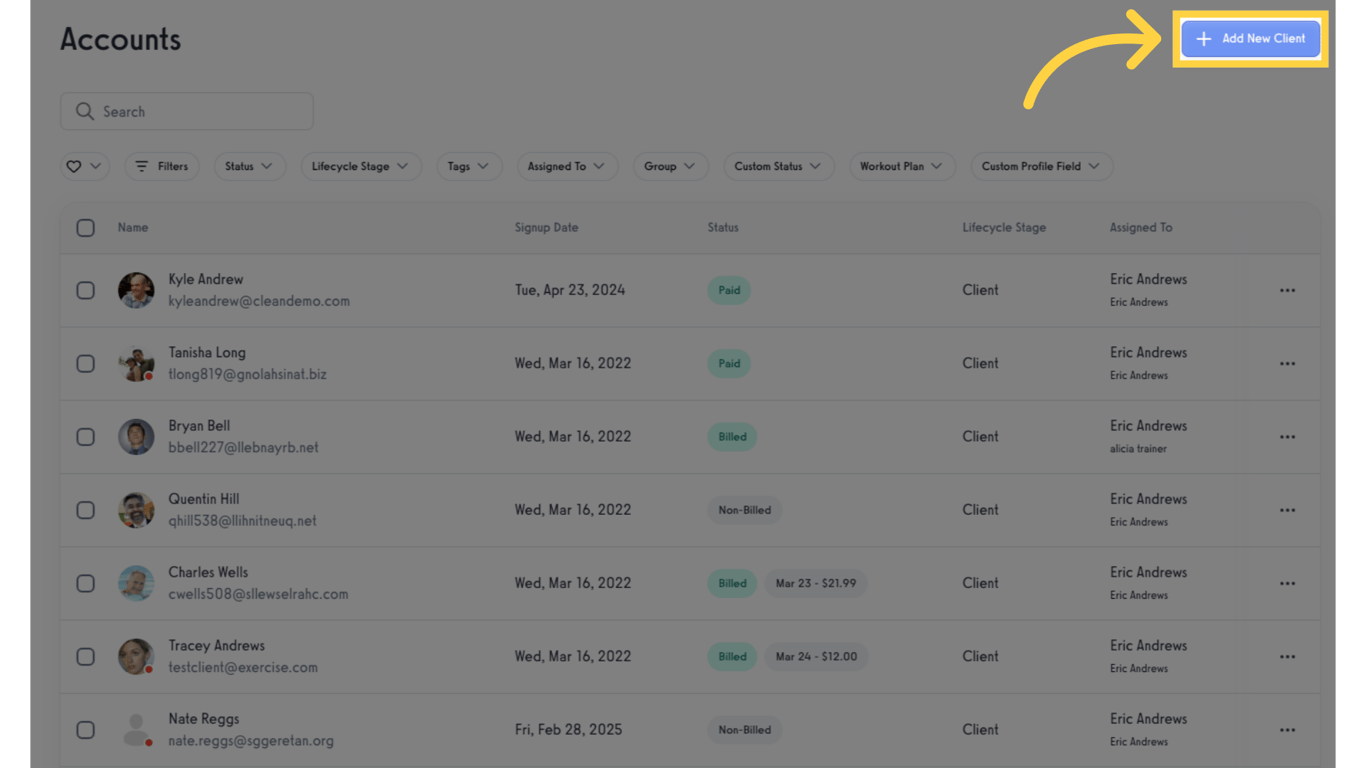
Task: Sort by the Signup Date column
Action: click(x=546, y=228)
